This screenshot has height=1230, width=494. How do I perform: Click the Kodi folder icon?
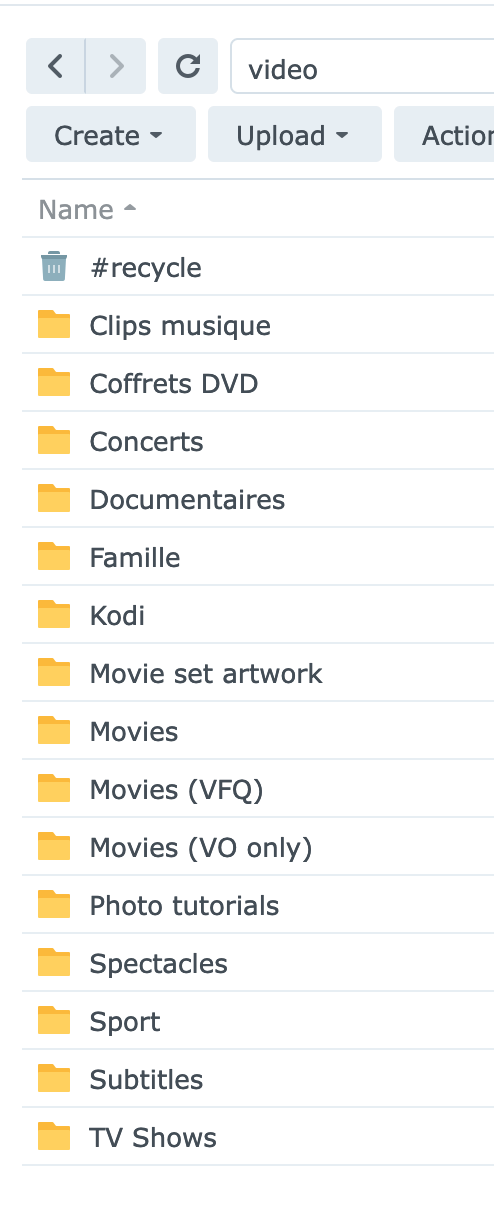pyautogui.click(x=54, y=615)
